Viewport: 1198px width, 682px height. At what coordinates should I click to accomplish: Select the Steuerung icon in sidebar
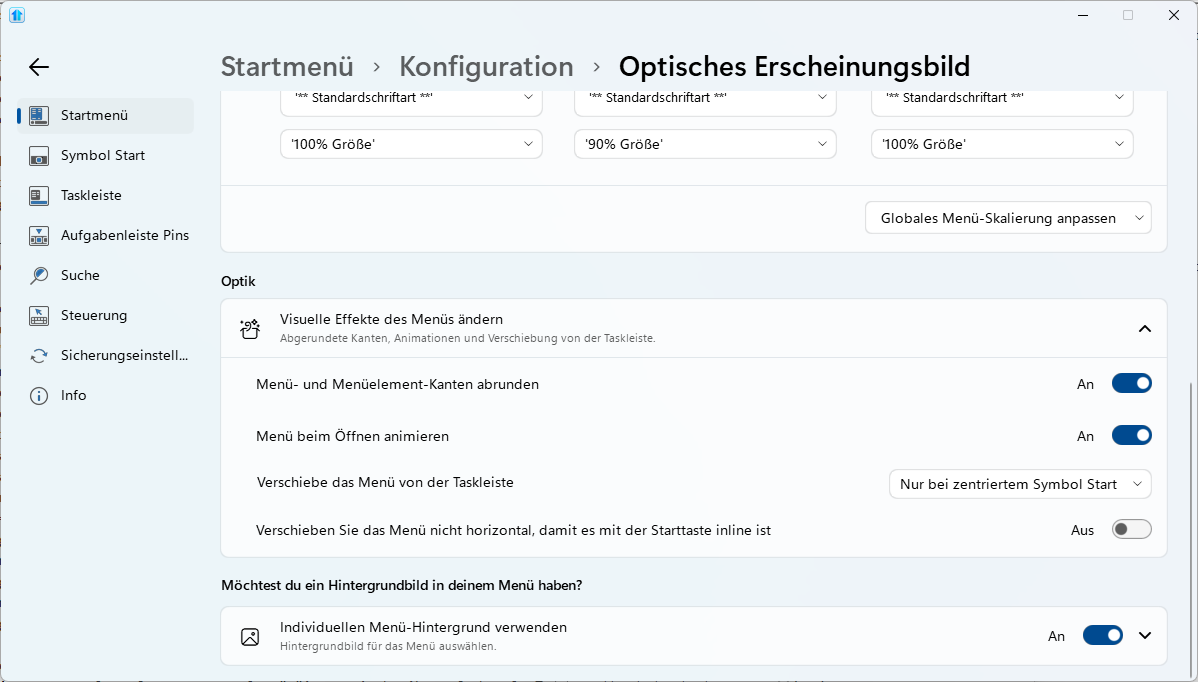tap(39, 316)
